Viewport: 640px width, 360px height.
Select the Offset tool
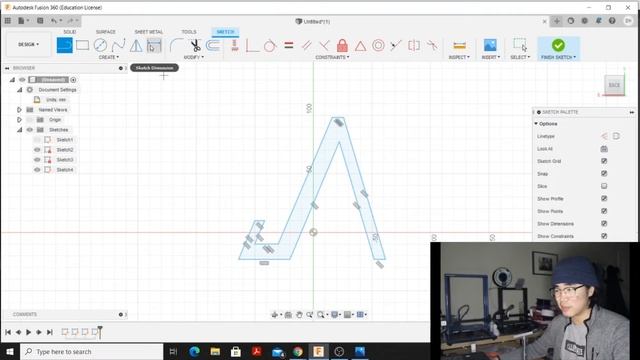pyautogui.click(x=213, y=45)
